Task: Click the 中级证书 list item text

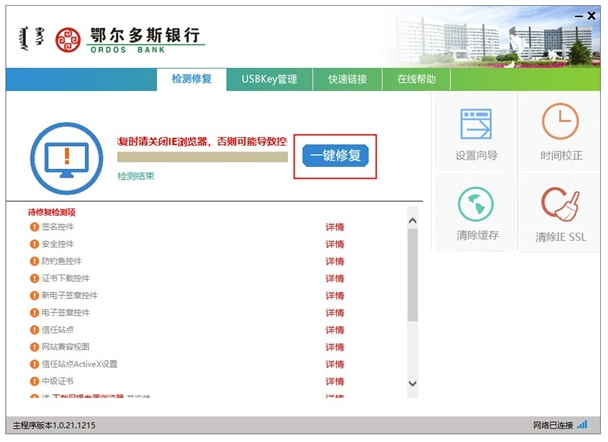Action: (57, 381)
